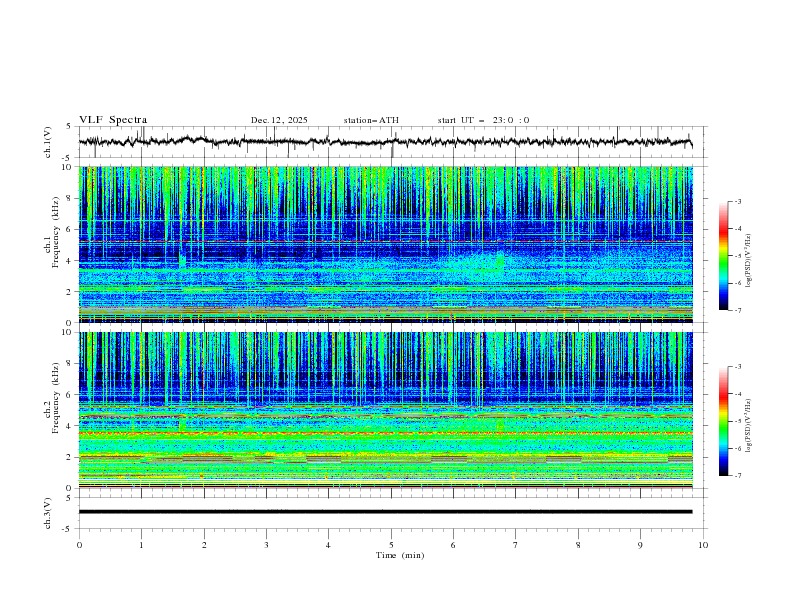Click the "VLF Spectra" title text
Image resolution: width=792 pixels, height=612 pixels.
(x=113, y=120)
